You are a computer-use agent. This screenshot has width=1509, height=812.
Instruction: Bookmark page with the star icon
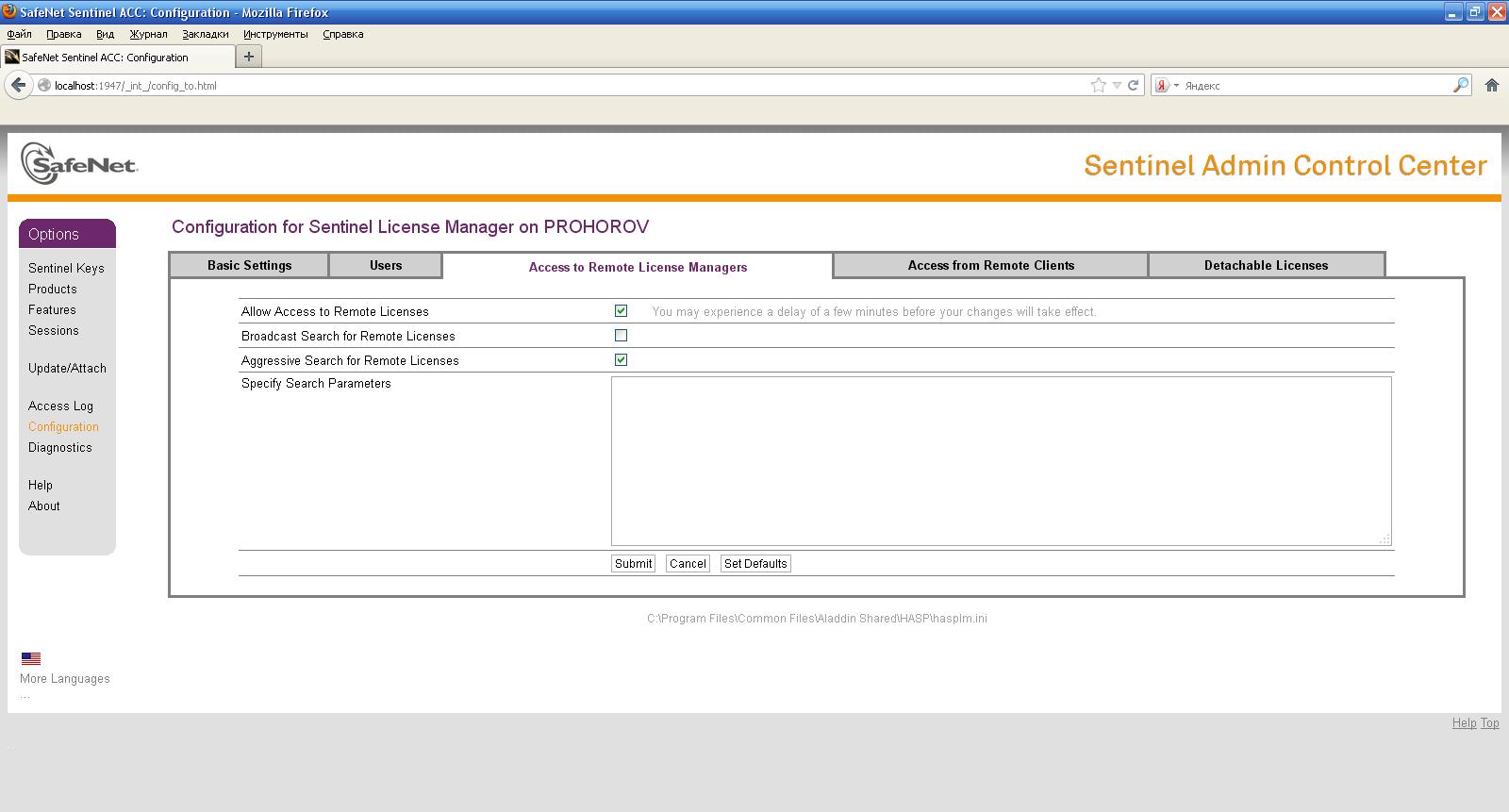[1098, 85]
